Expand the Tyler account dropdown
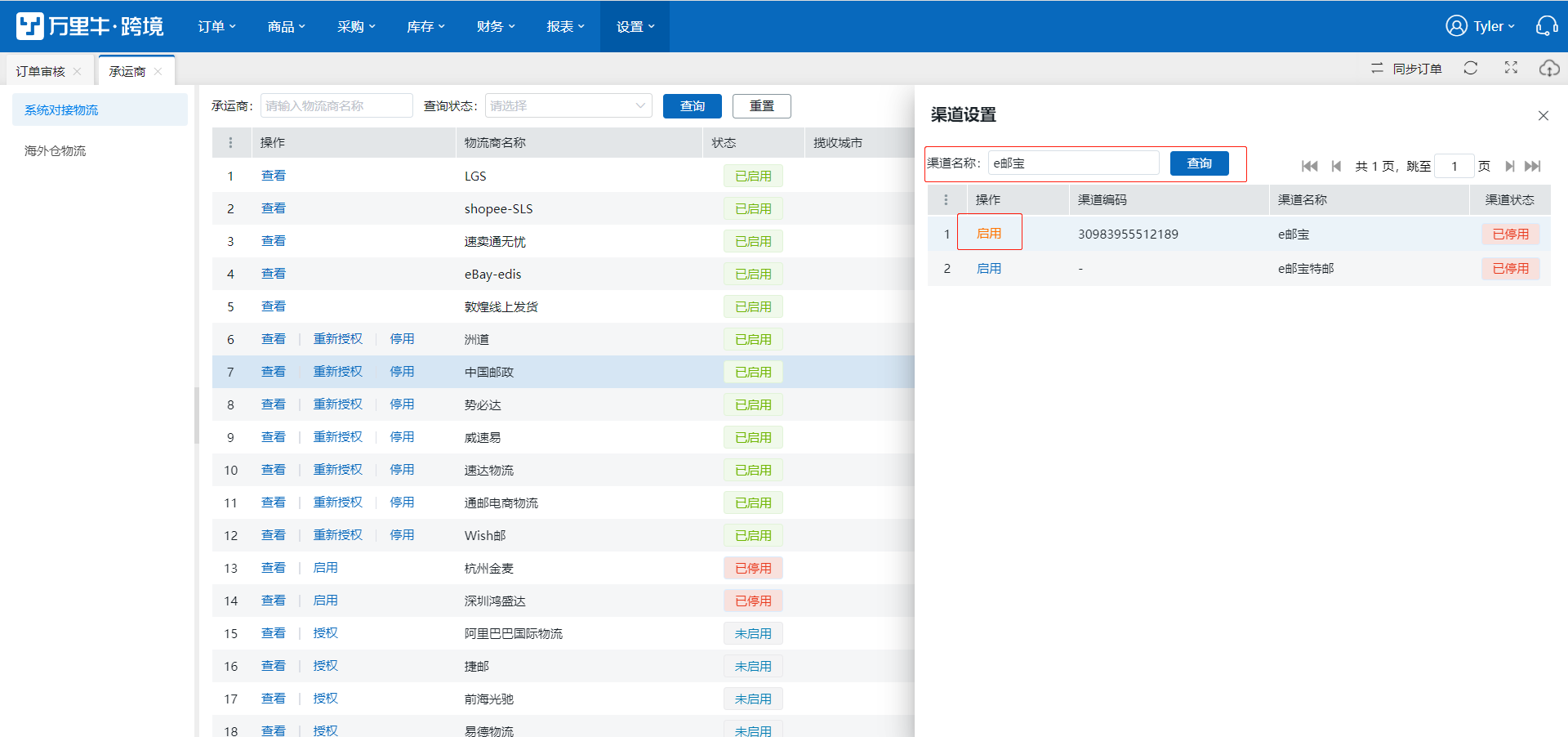The image size is (1568, 737). coord(1494,26)
